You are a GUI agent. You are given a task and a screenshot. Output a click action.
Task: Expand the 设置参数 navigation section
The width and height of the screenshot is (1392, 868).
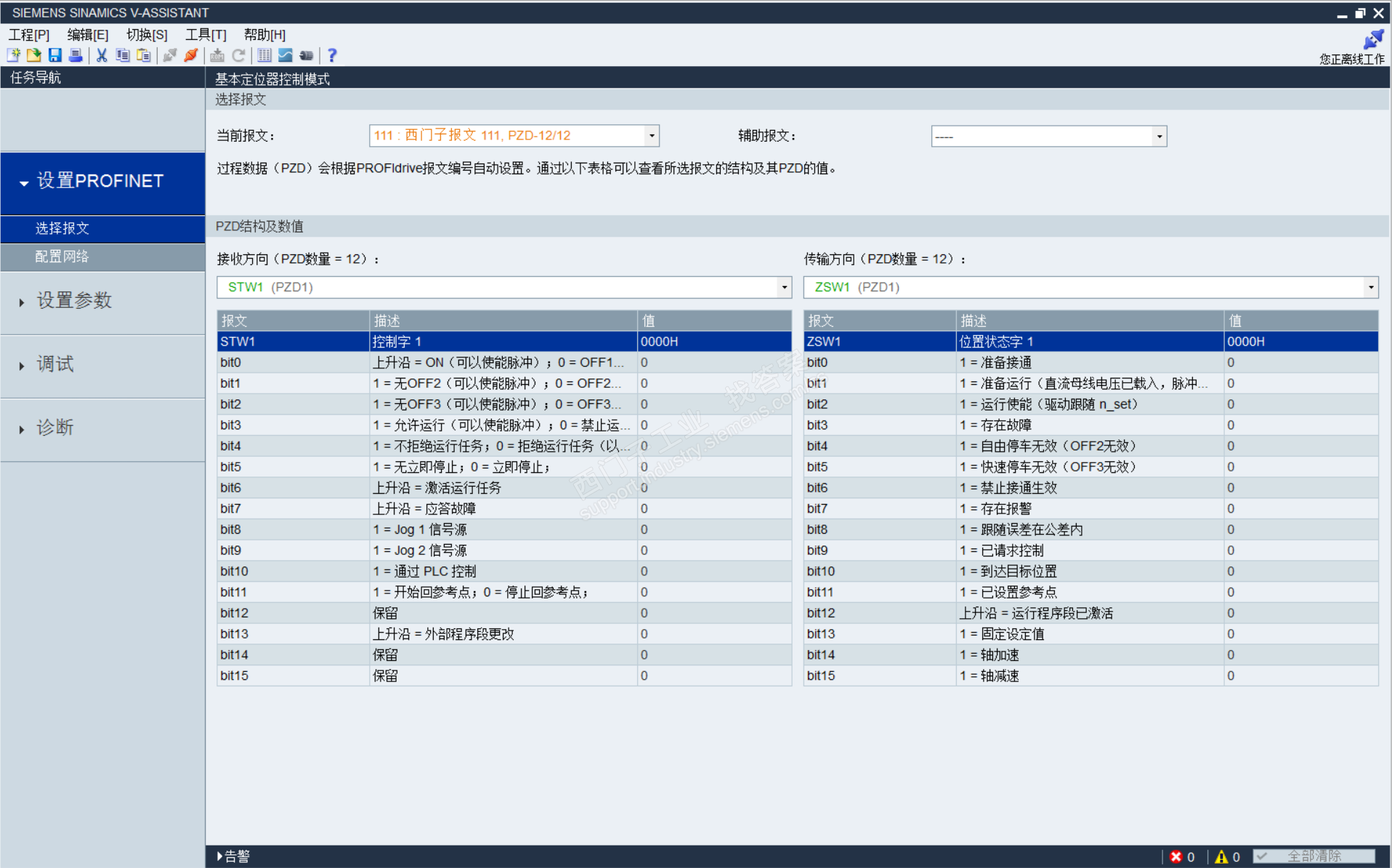tap(102, 301)
